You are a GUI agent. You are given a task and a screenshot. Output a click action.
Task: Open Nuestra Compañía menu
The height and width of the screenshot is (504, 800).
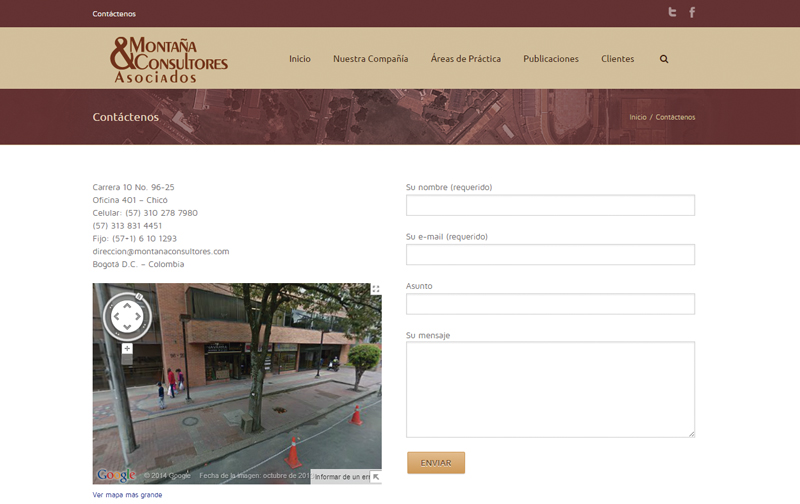(370, 59)
